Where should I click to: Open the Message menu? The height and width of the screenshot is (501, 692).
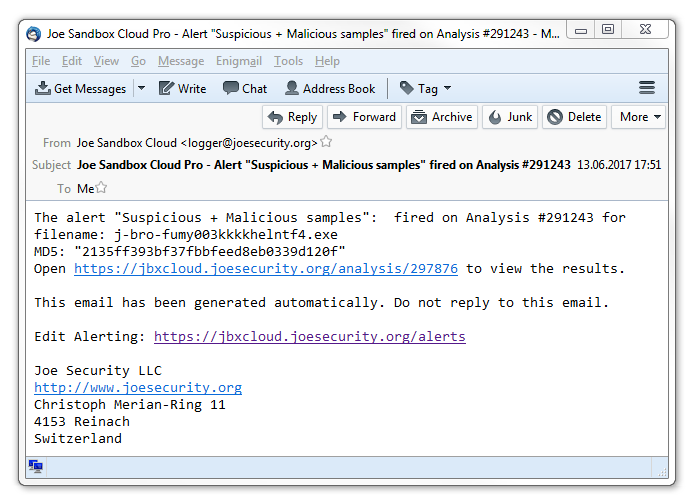[x=181, y=61]
